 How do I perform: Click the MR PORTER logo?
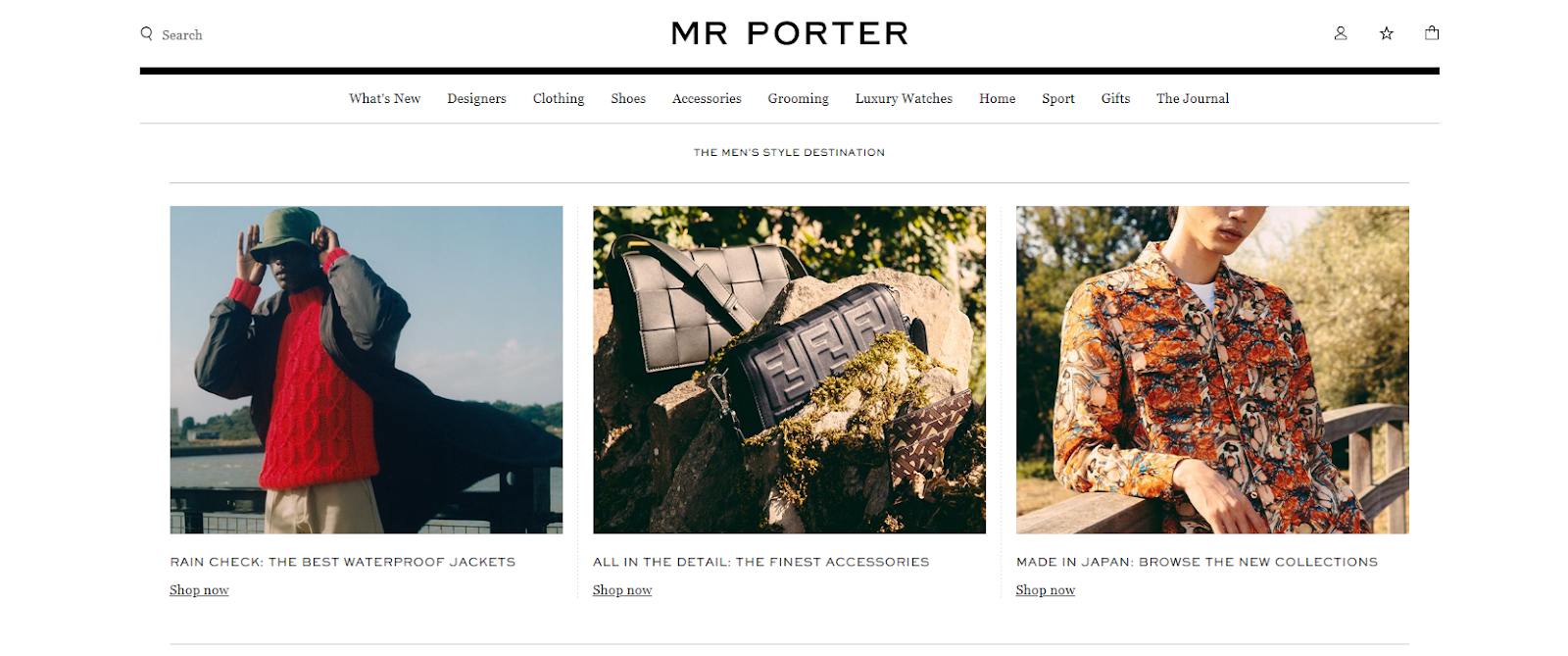pyautogui.click(x=790, y=33)
